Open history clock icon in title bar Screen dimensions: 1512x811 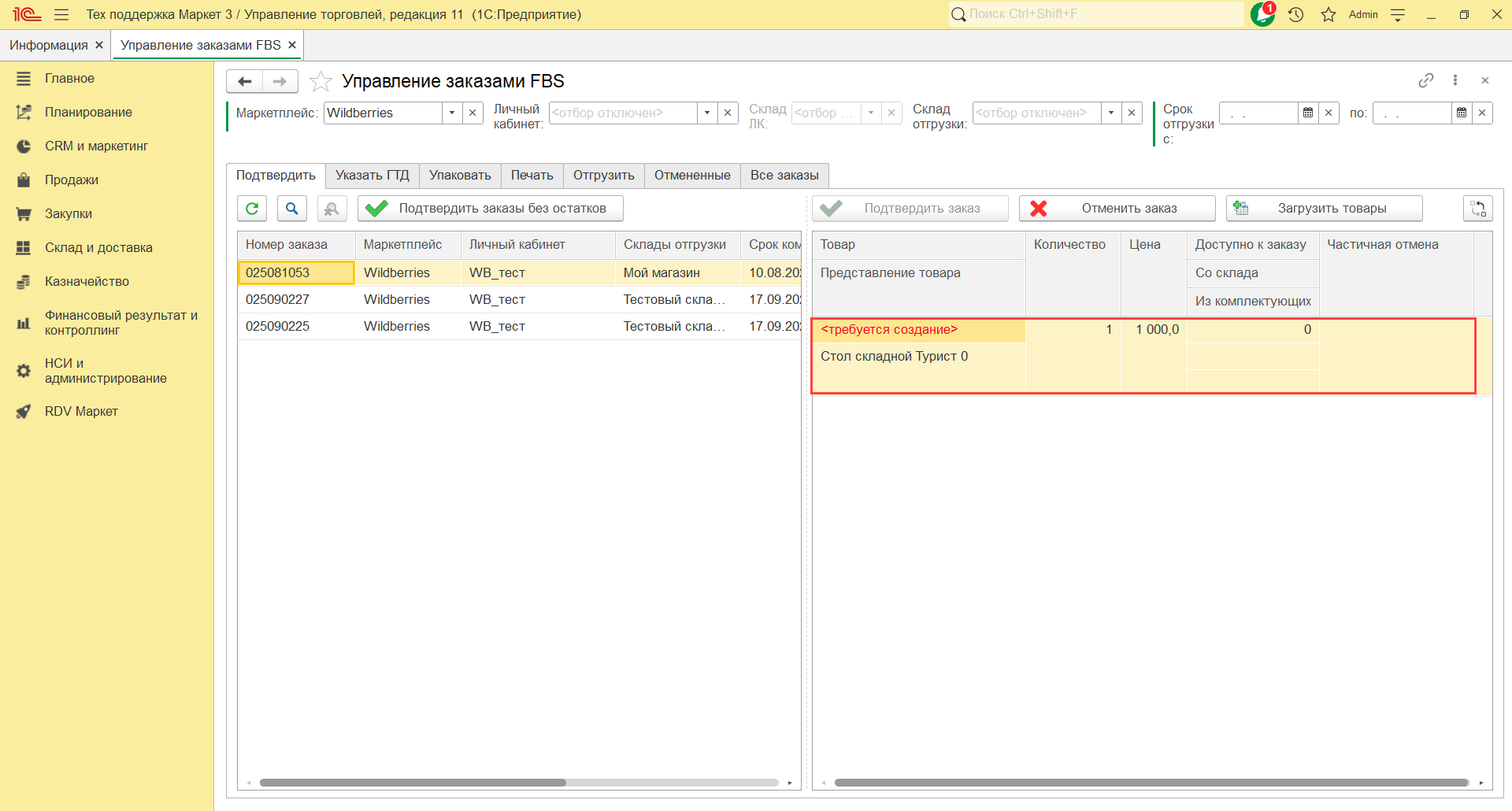coord(1296,14)
